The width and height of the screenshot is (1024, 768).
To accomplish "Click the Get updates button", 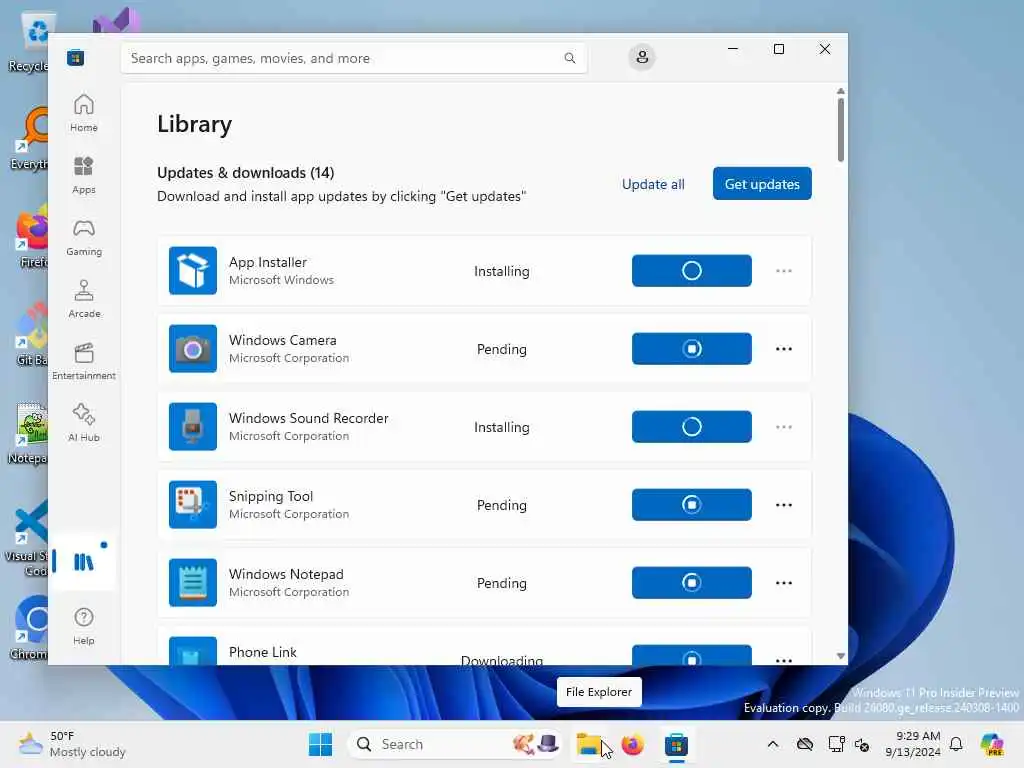I will coord(762,184).
